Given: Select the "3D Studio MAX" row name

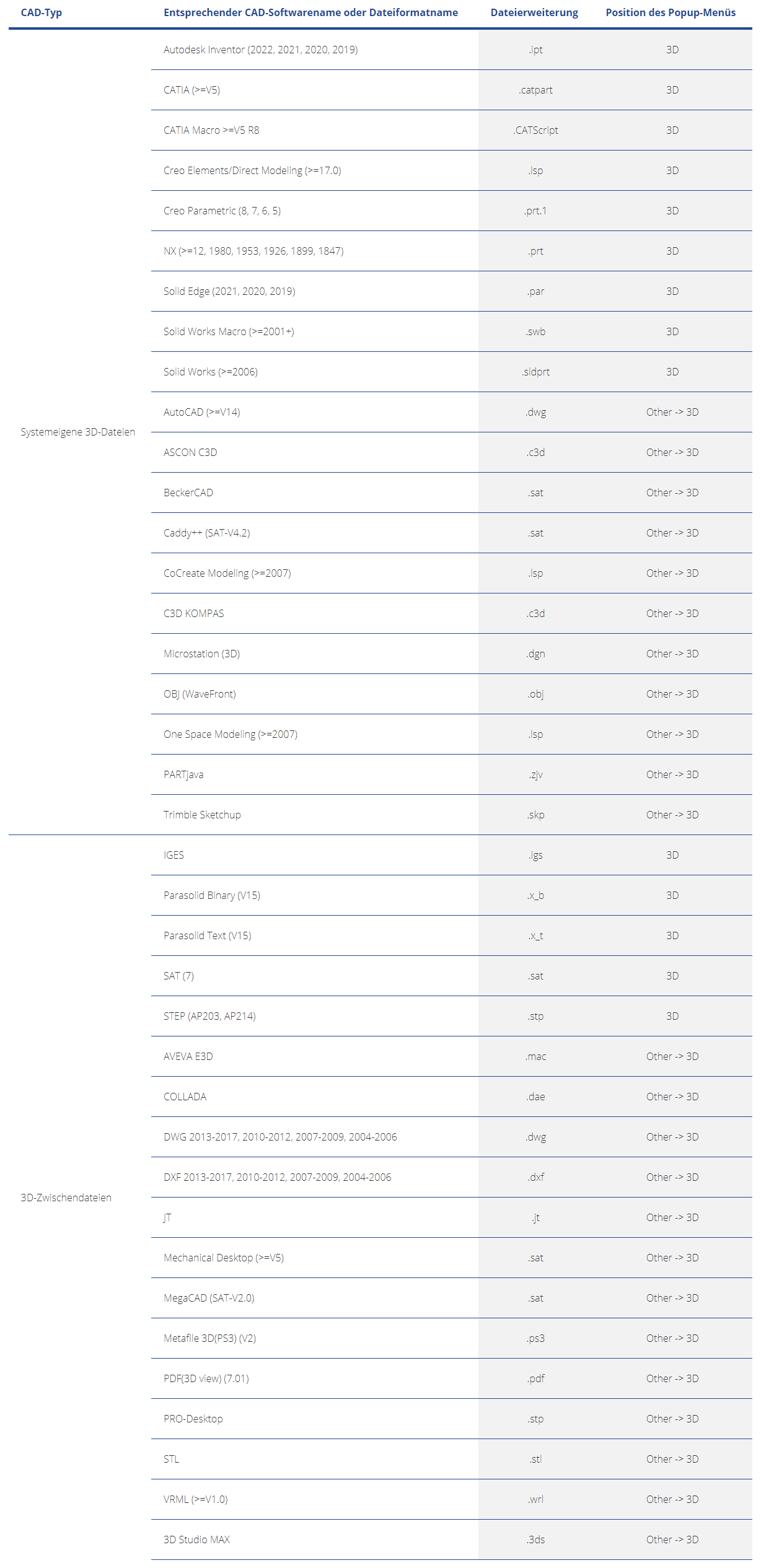Looking at the screenshot, I should 196,1540.
